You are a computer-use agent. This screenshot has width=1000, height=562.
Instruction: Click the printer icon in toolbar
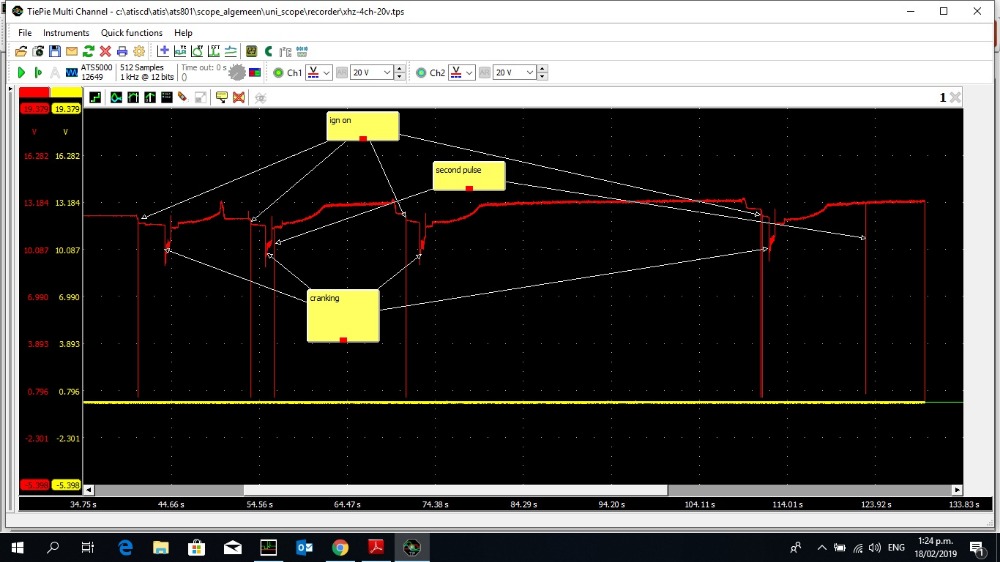[122, 51]
